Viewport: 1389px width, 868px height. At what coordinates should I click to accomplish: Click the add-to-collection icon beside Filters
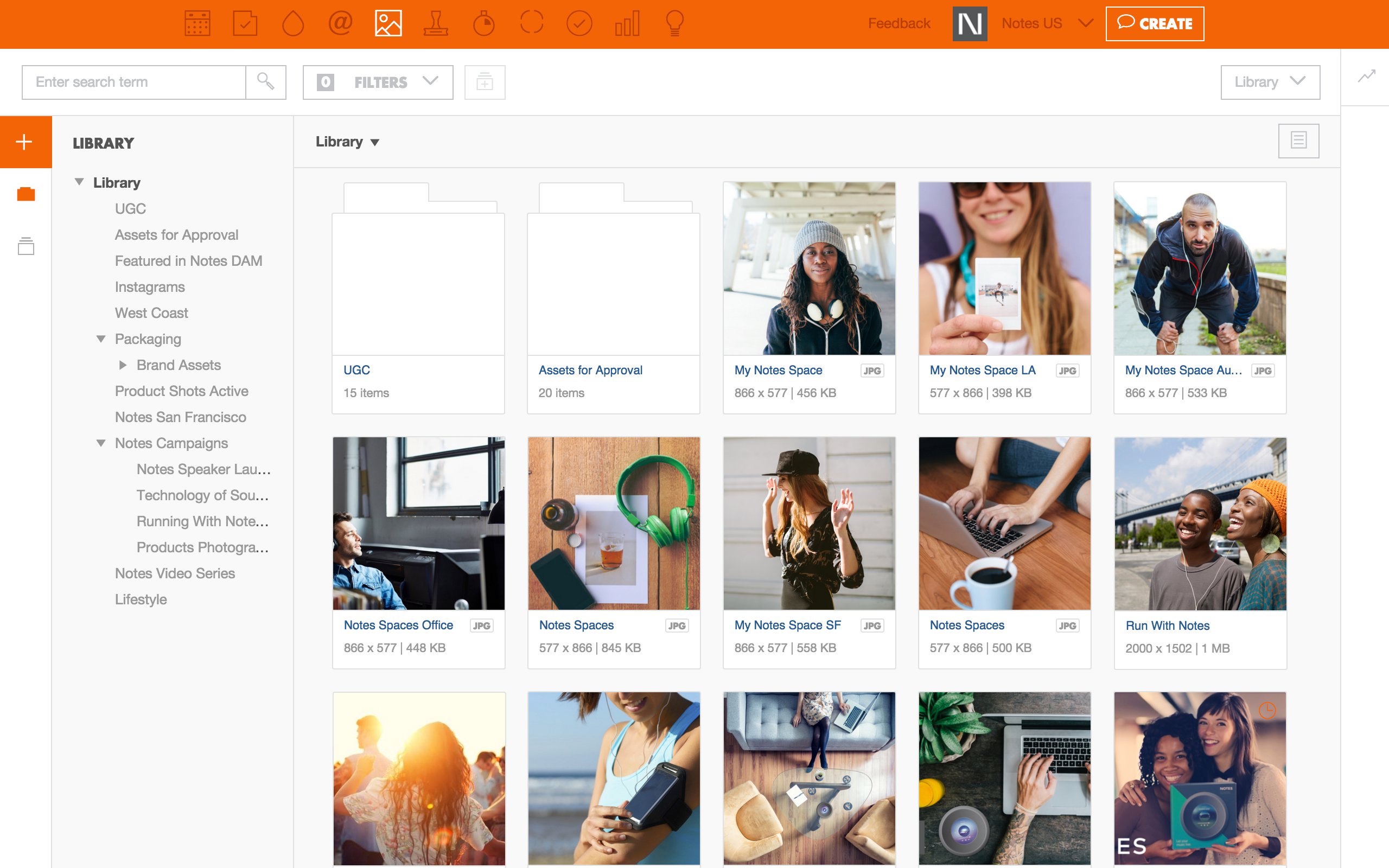(485, 82)
